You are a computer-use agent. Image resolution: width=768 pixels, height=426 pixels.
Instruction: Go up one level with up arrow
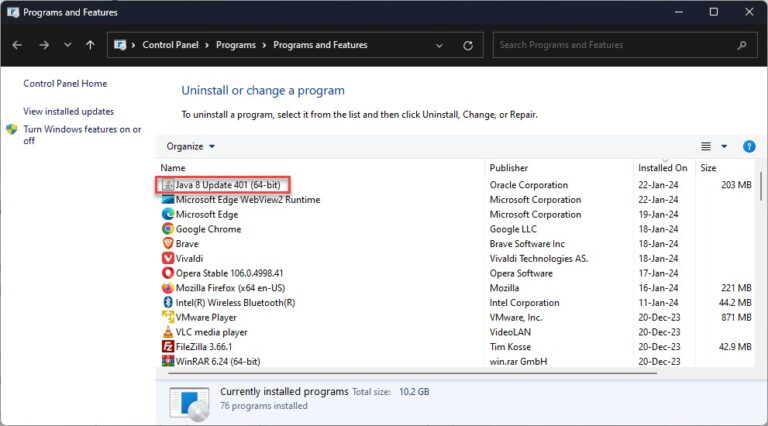91,45
